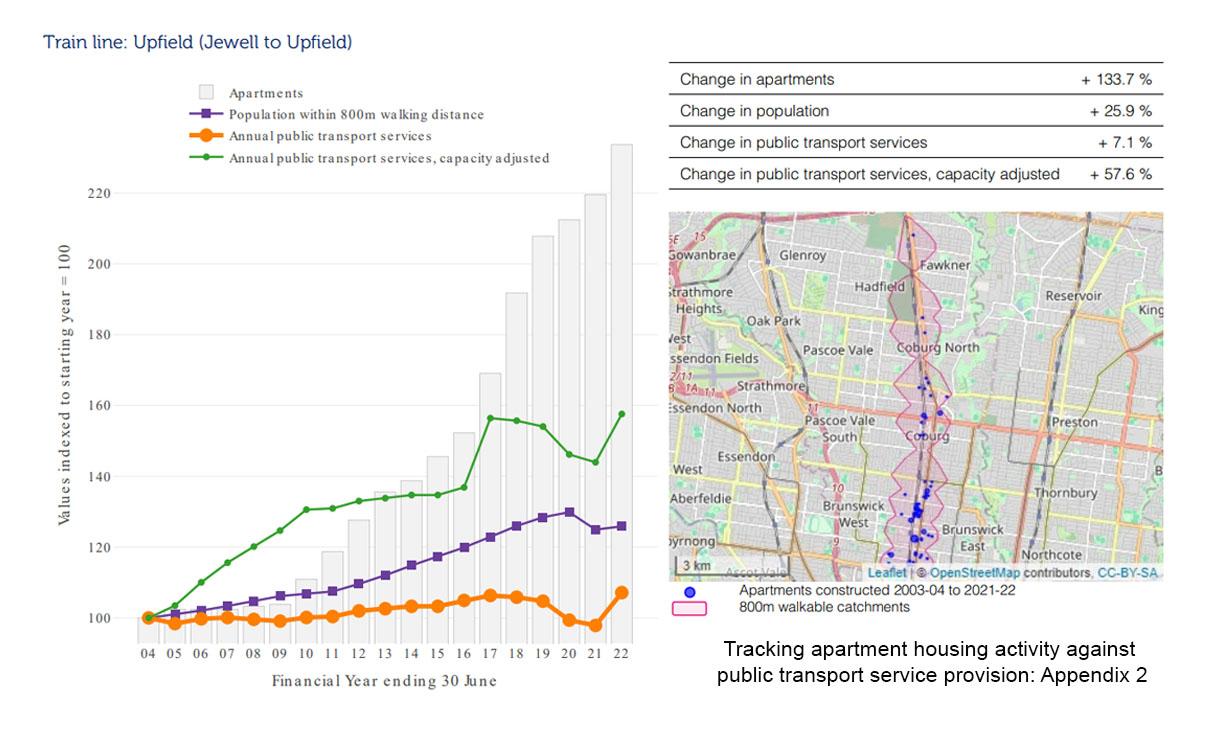Select purple square marker at year 20
Screen dimensions: 1220x732
click(569, 512)
